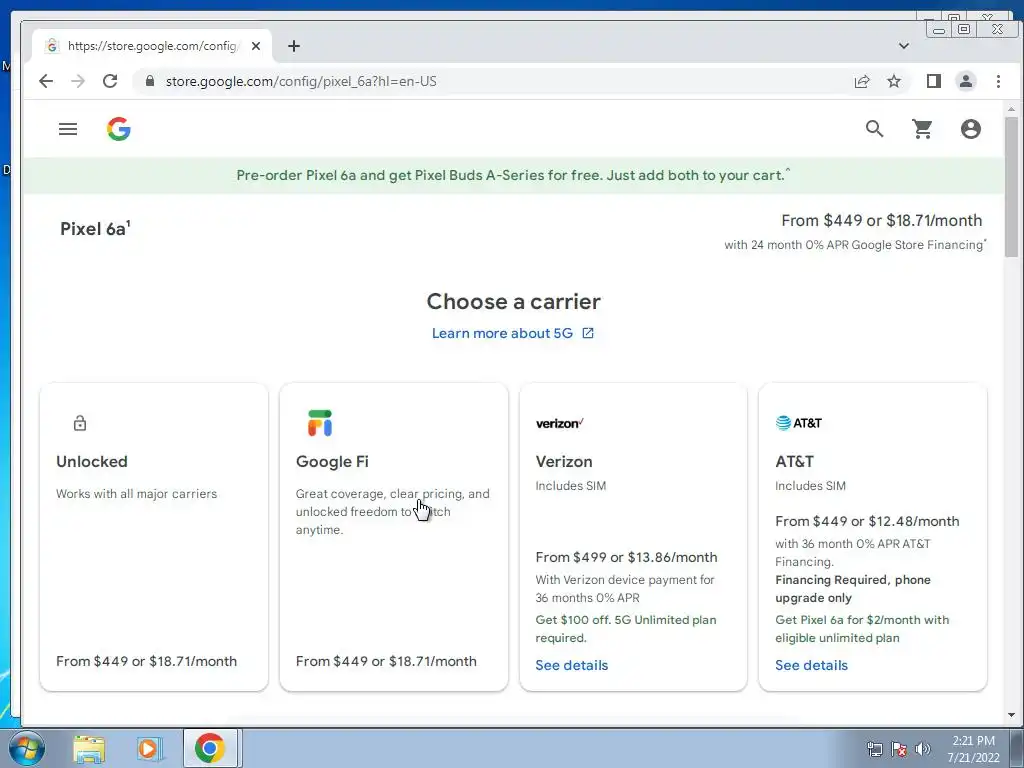Open a new browser tab
The width and height of the screenshot is (1024, 768).
tap(294, 46)
